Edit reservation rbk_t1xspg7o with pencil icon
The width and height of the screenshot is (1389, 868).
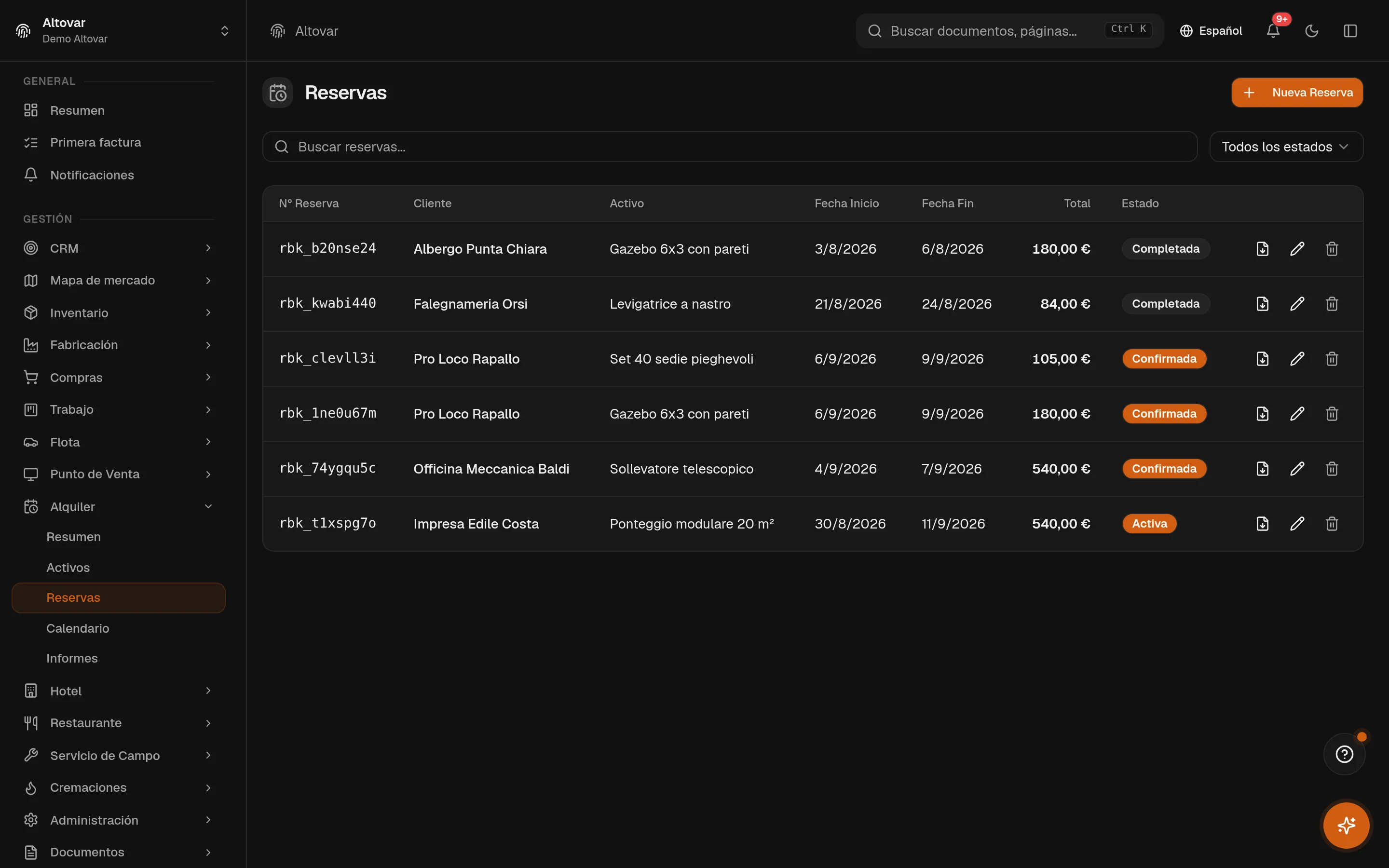(x=1297, y=524)
